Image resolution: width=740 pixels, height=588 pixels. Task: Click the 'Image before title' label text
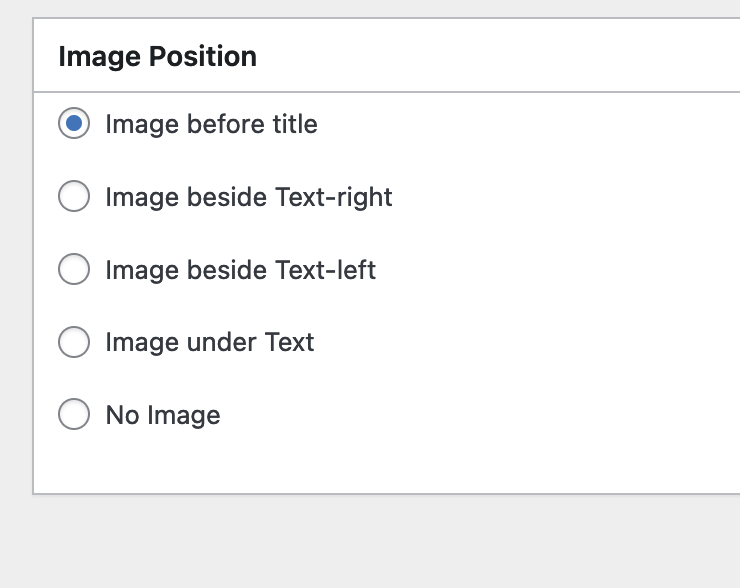211,124
